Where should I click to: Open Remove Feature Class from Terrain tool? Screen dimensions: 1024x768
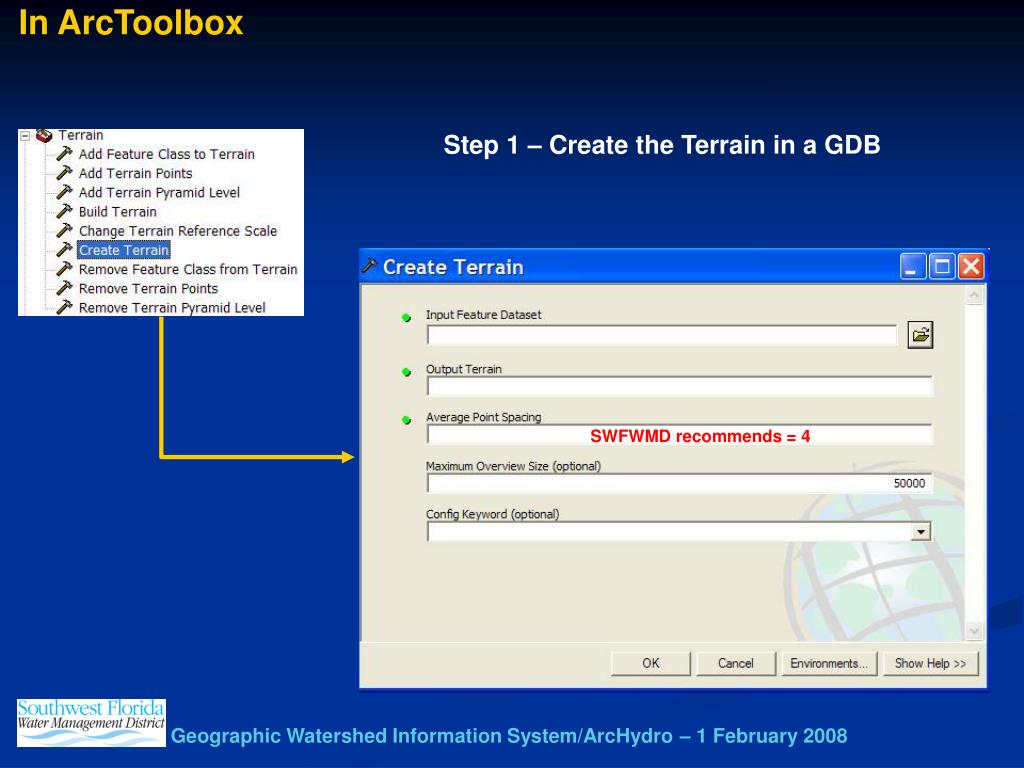(x=188, y=269)
